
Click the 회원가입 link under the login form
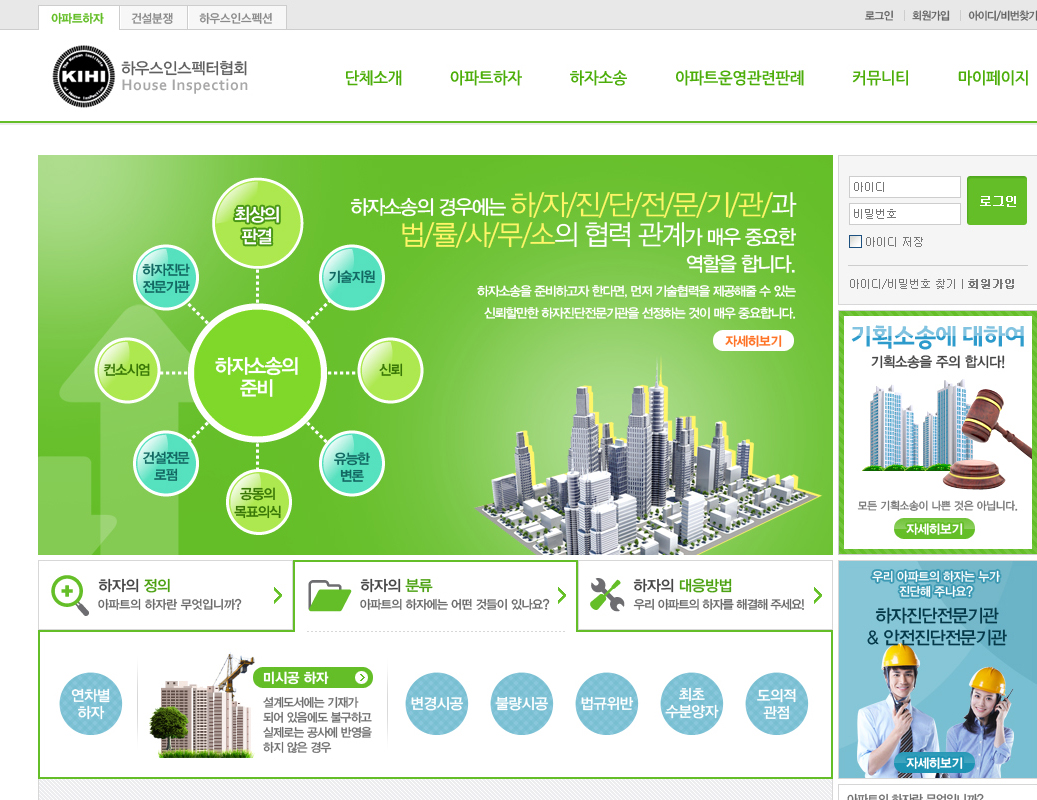tap(991, 284)
